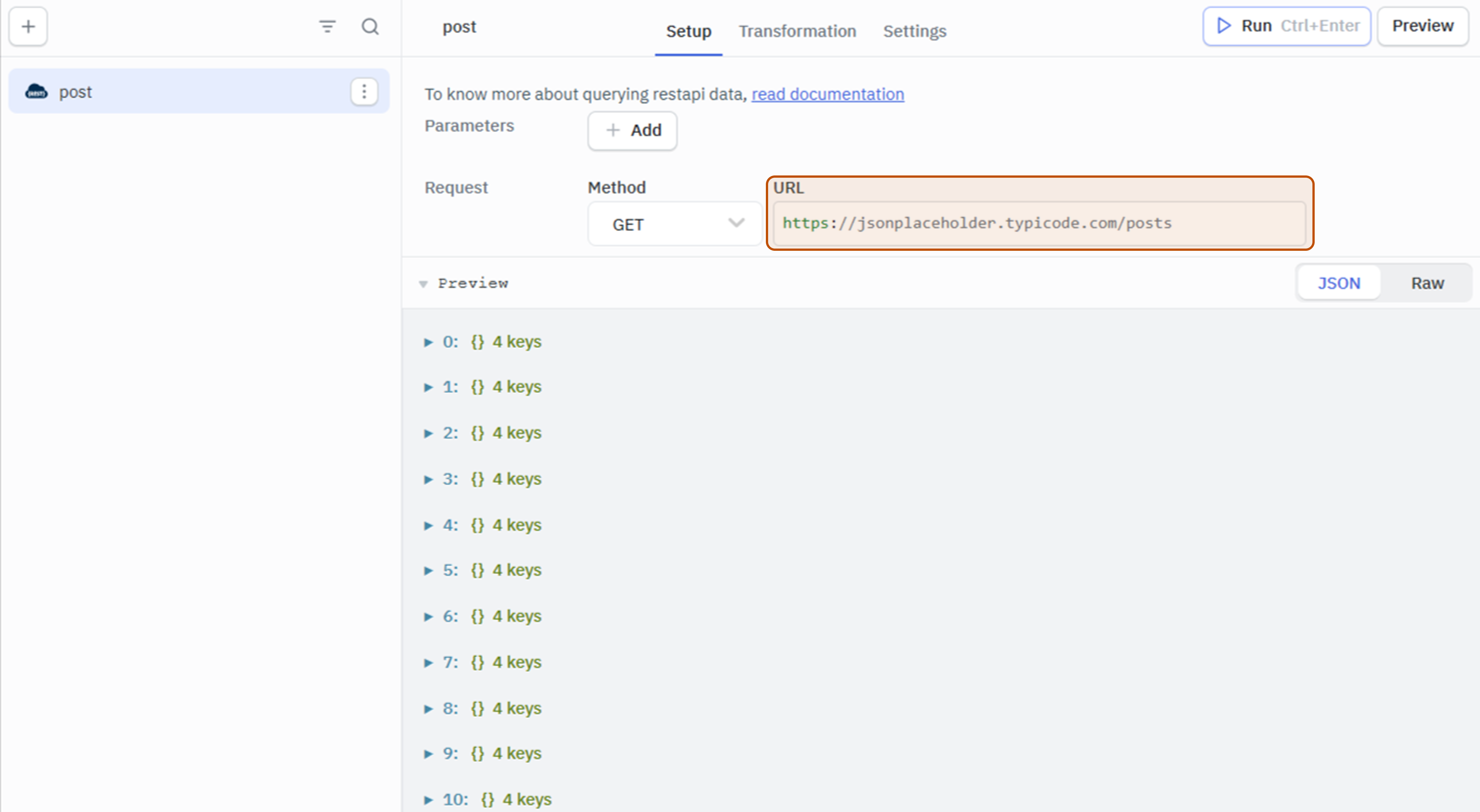Click the Preview button
The image size is (1480, 812).
[x=1422, y=25]
